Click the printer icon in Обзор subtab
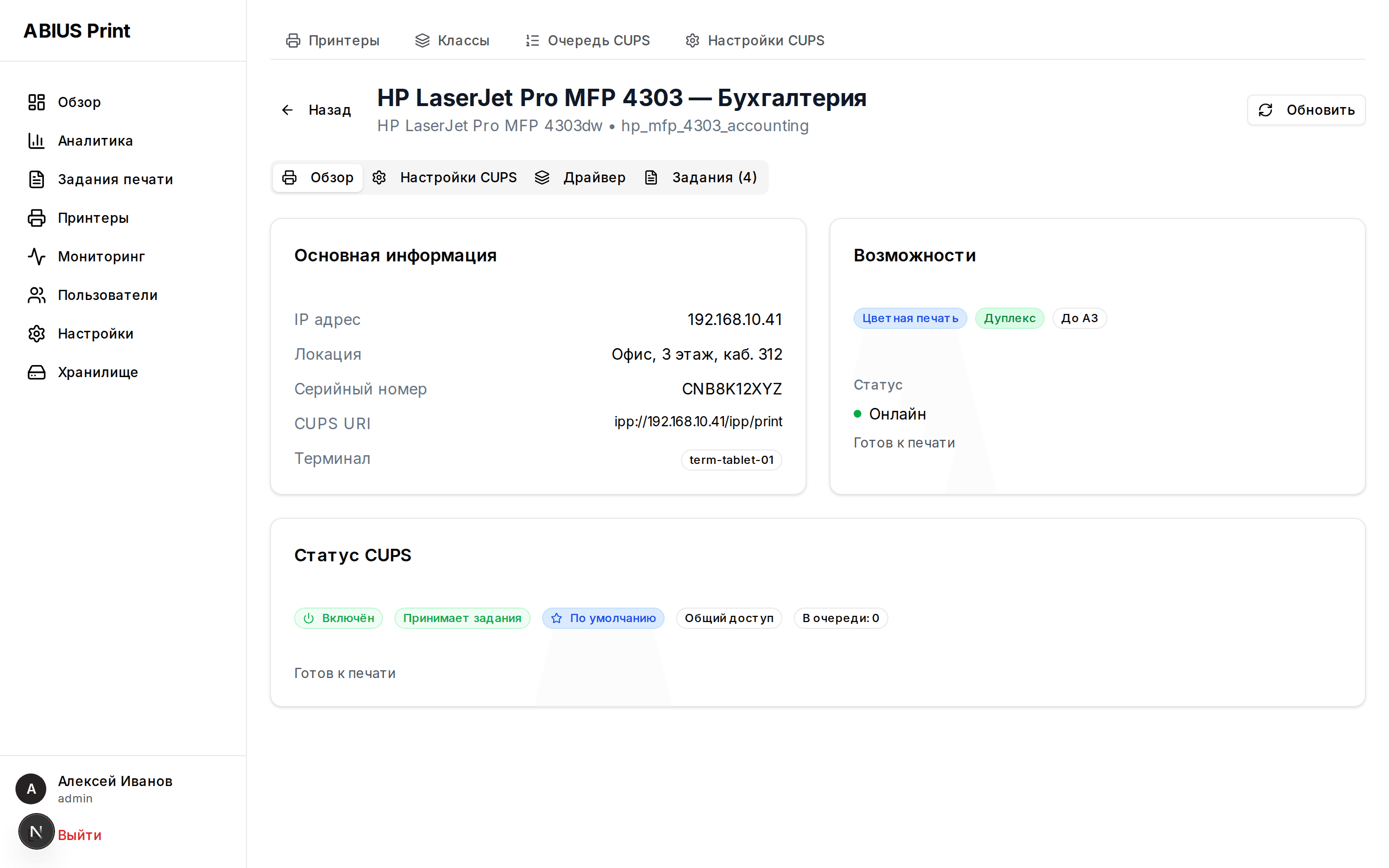The image size is (1389, 868). [290, 177]
